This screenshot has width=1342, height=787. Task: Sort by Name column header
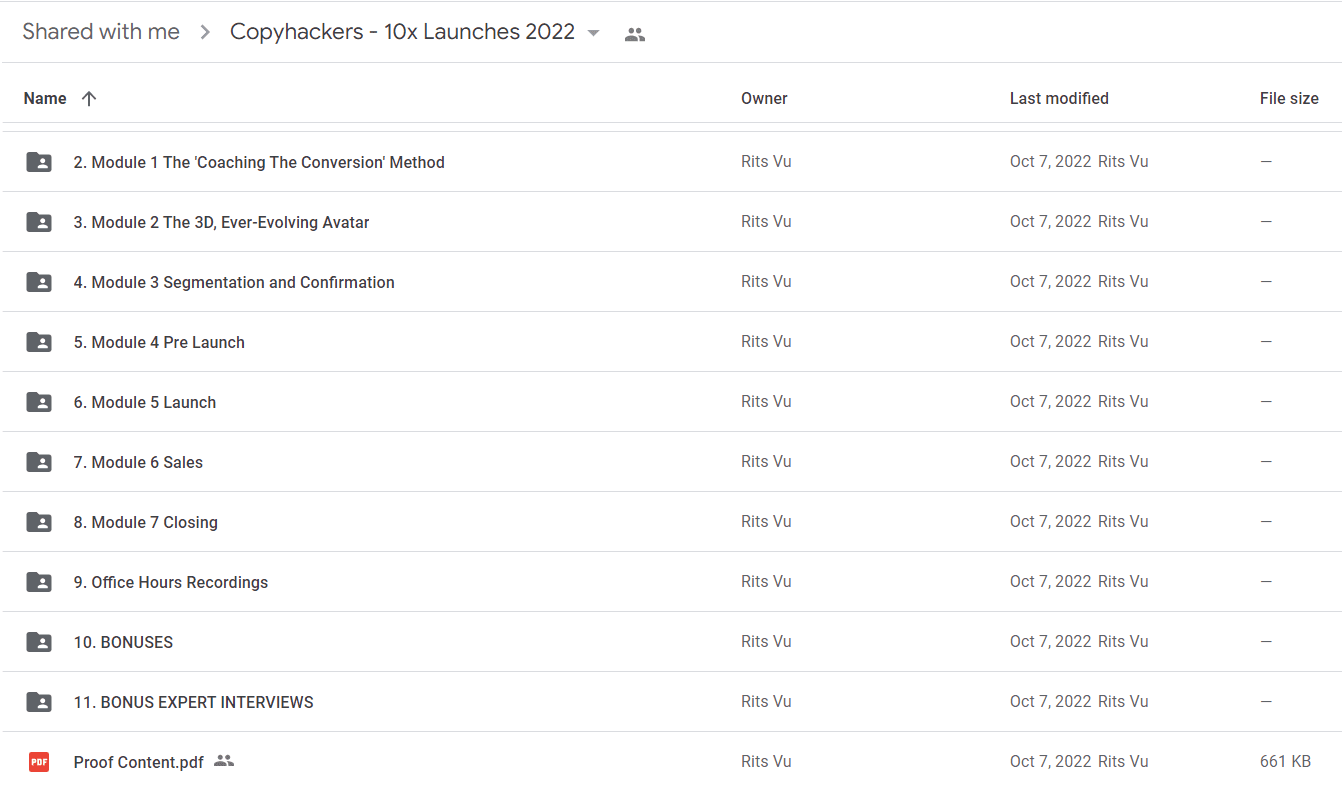[45, 98]
